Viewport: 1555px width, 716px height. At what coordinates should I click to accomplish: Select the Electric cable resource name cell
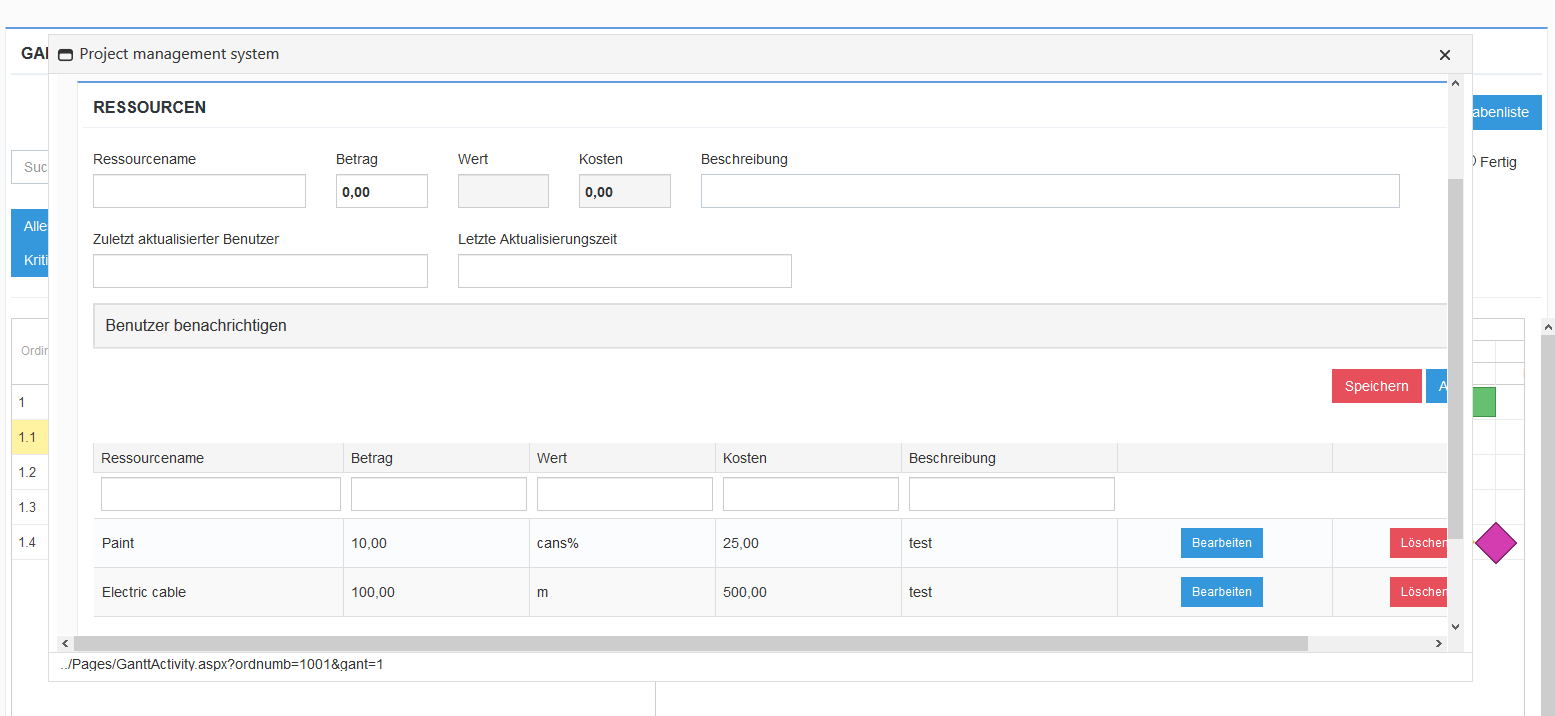coord(218,592)
